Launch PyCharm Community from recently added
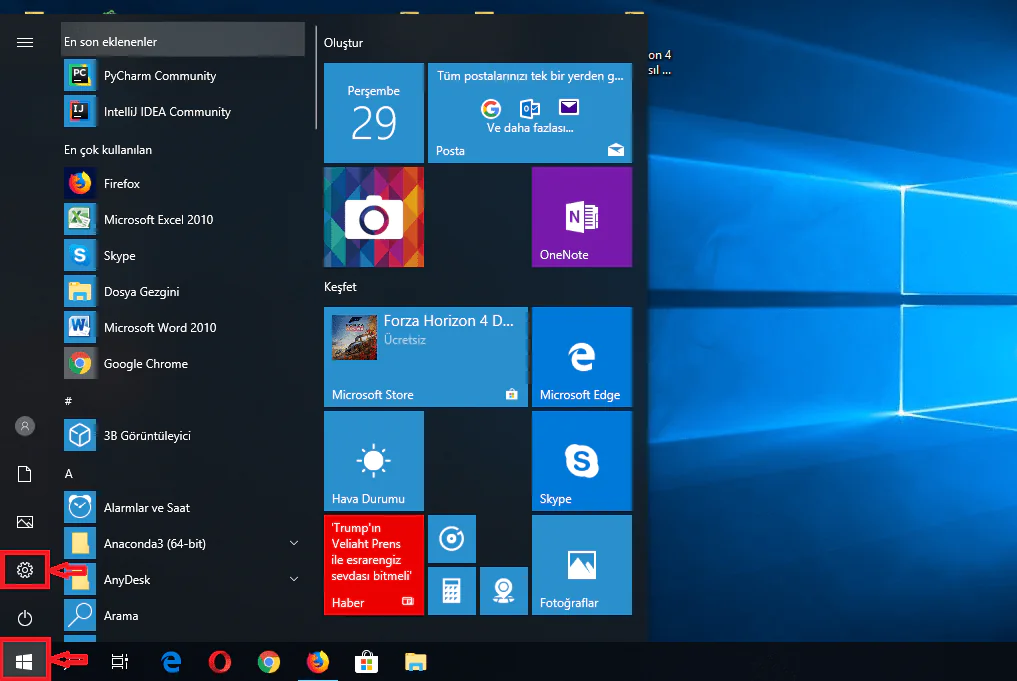Image resolution: width=1017 pixels, height=681 pixels. (160, 75)
